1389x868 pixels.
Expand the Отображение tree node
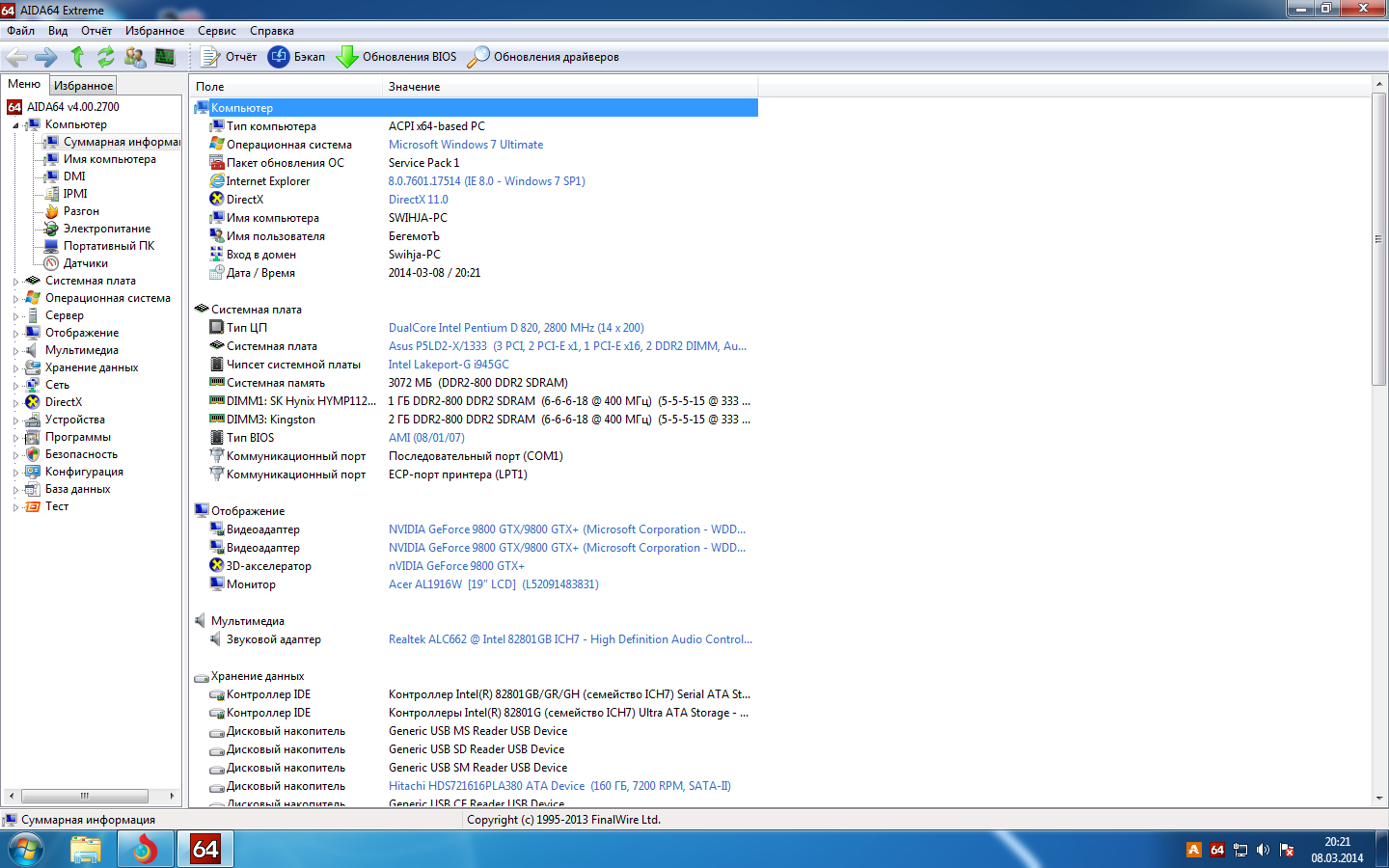click(x=15, y=334)
